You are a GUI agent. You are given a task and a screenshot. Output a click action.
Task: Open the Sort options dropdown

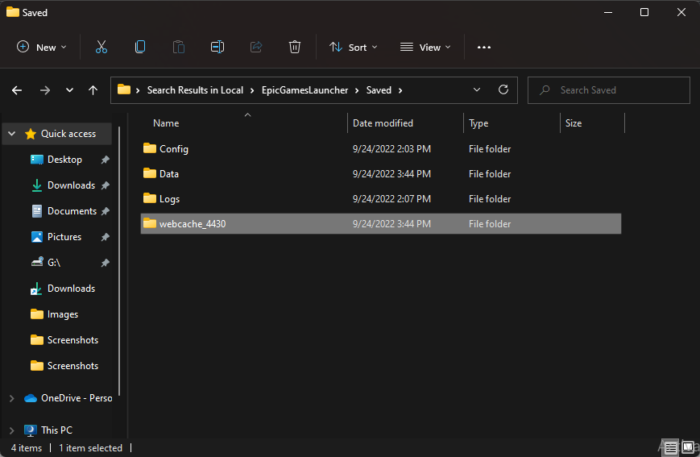[348, 47]
